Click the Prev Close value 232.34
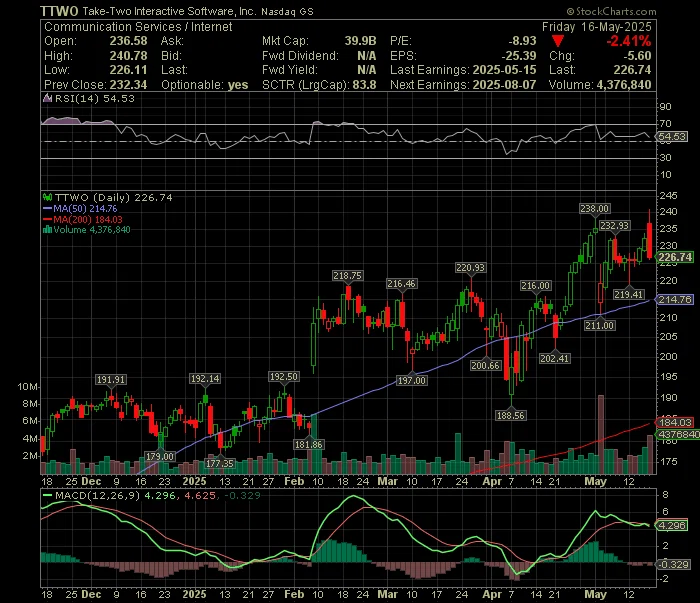The width and height of the screenshot is (700, 603). (x=129, y=85)
